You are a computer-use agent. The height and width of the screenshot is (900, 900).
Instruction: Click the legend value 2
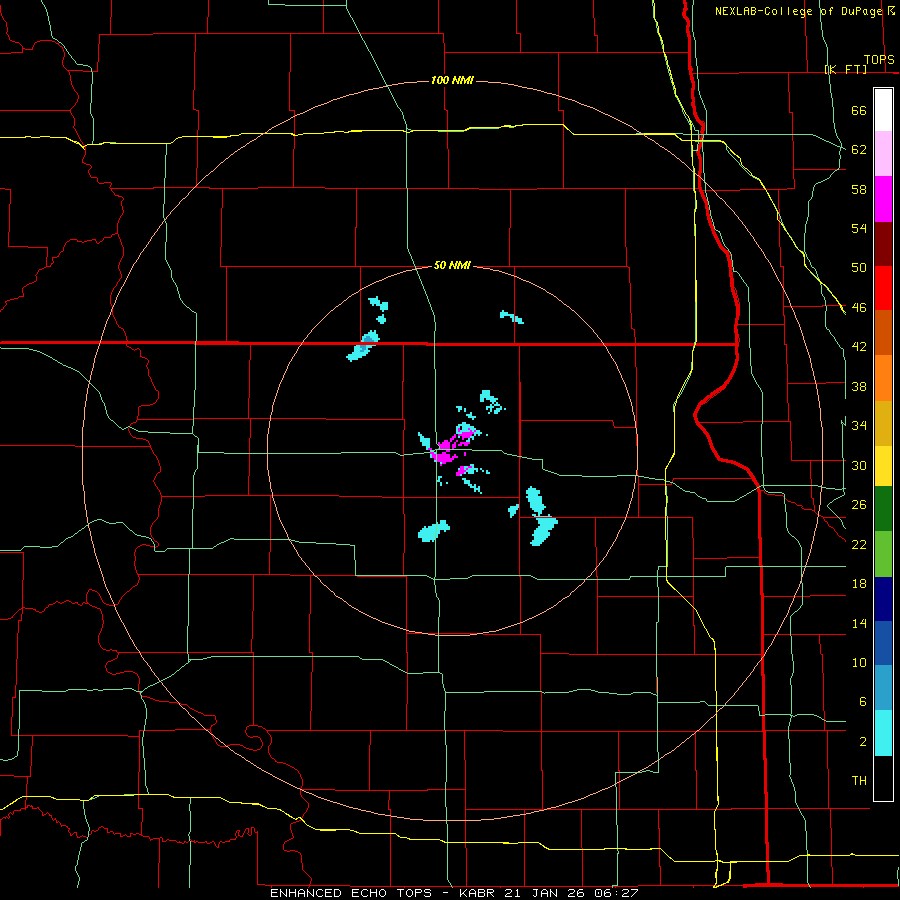pyautogui.click(x=862, y=742)
